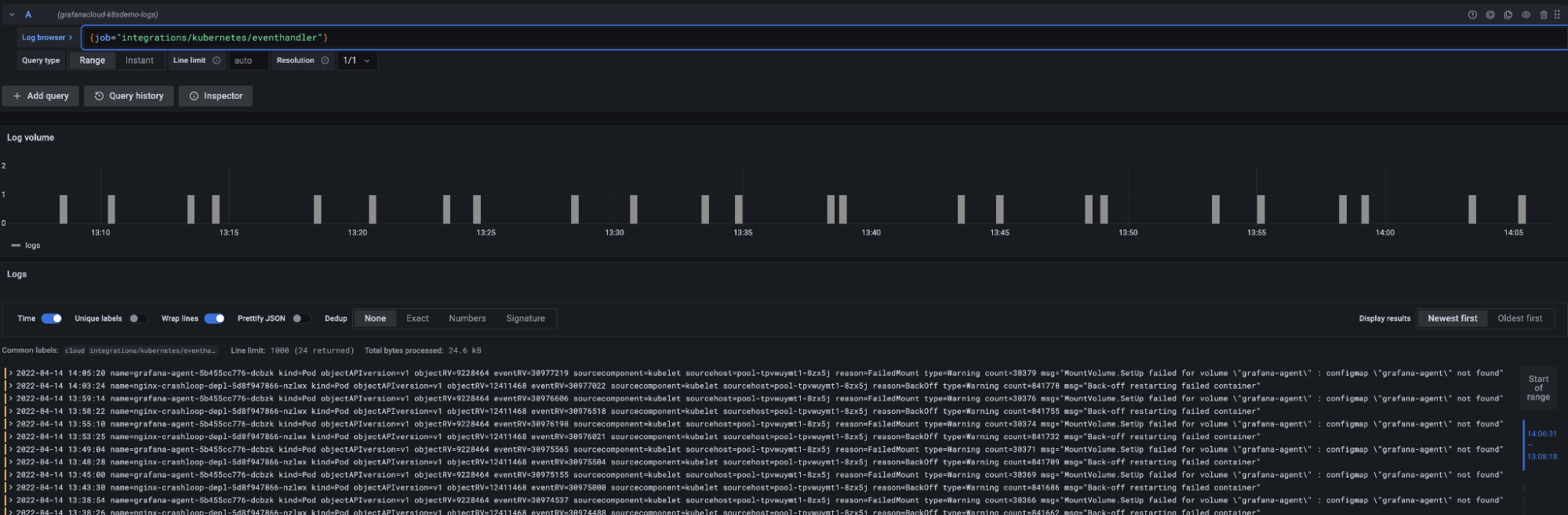
Task: Click the 13:08:18 log navigation timestamp
Action: pos(1541,456)
